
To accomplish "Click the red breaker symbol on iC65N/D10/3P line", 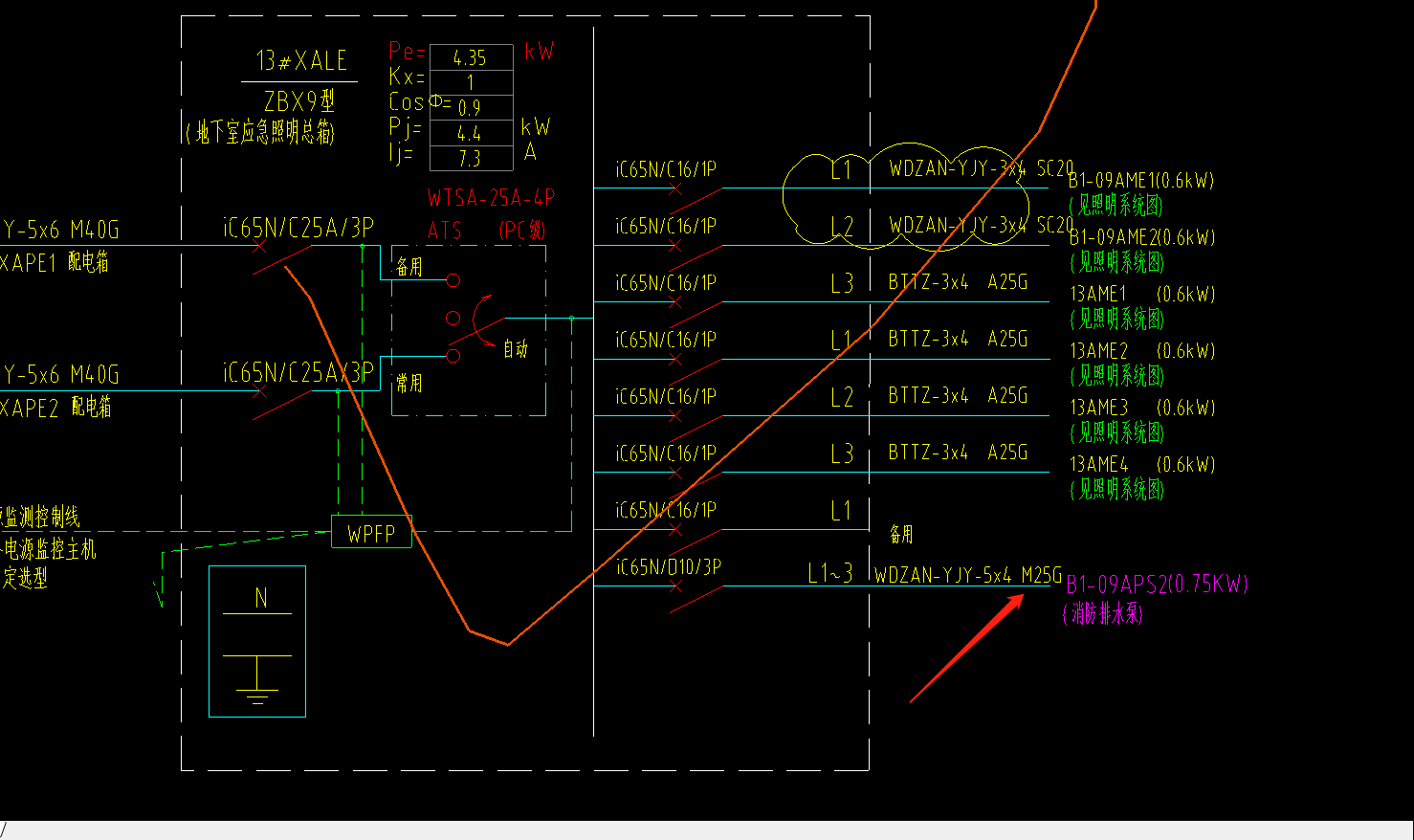I will (x=696, y=596).
